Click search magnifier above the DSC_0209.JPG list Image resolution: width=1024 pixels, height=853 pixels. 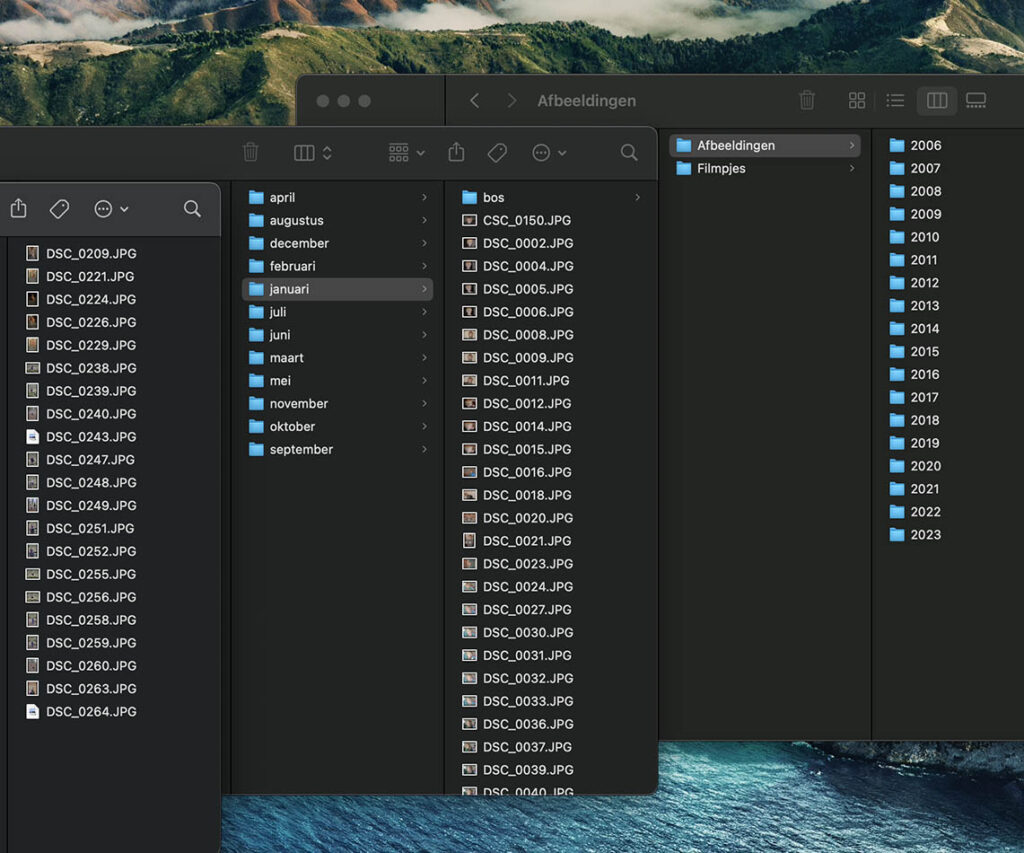point(192,208)
